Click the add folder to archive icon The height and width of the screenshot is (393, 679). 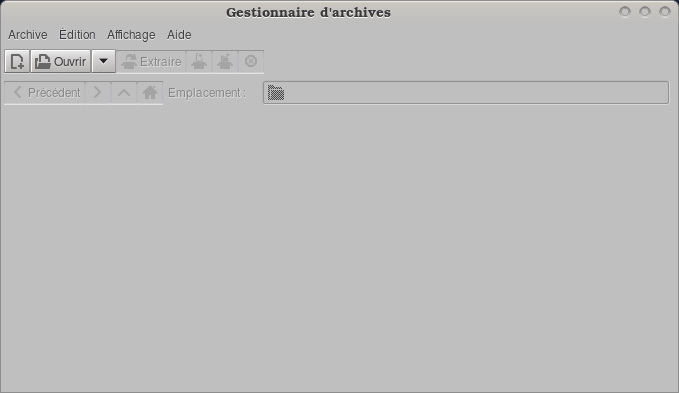[225, 61]
